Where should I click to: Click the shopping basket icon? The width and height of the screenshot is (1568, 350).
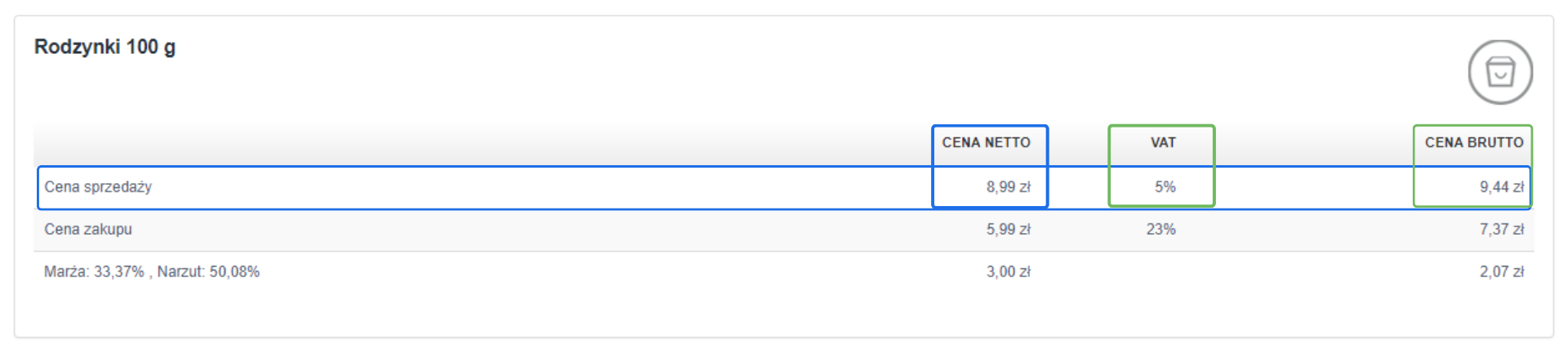click(1500, 72)
